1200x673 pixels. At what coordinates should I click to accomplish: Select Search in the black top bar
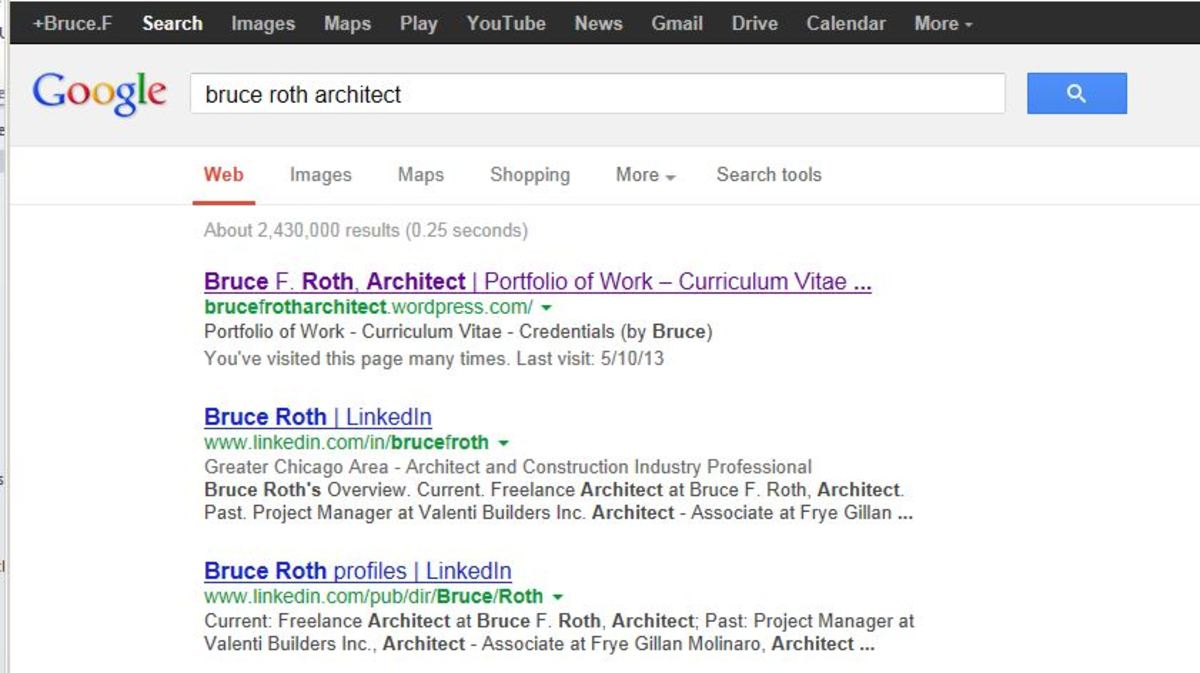coord(172,23)
